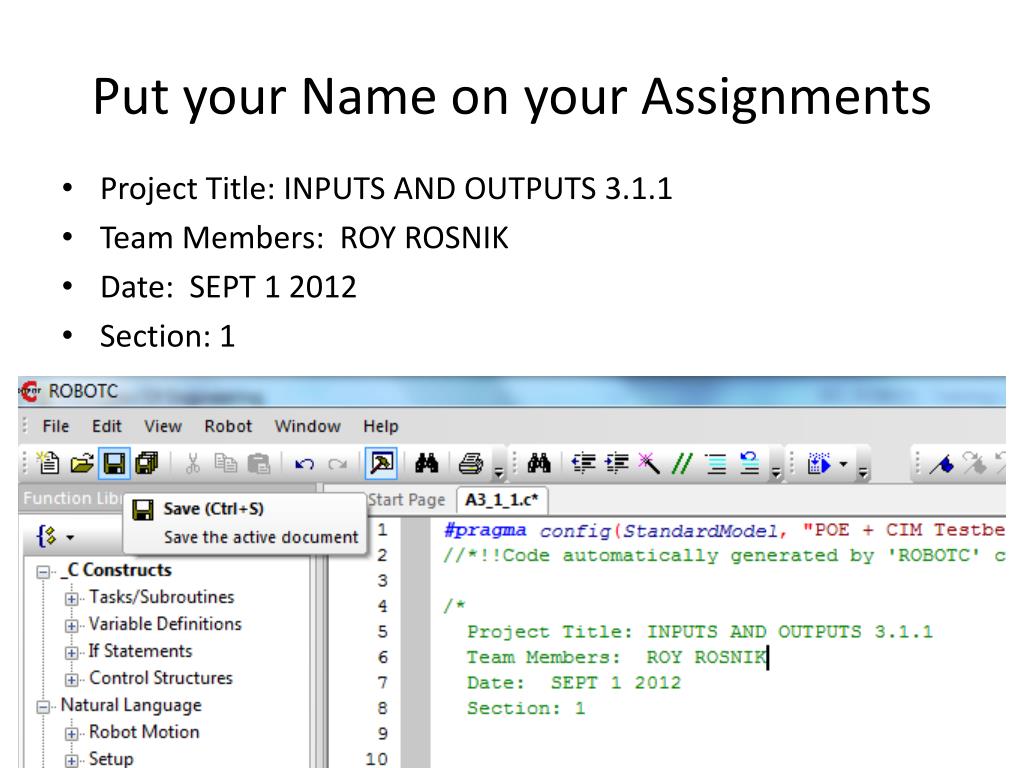This screenshot has height=768, width=1024.
Task: Select Variable Definitions in the tree
Action: [x=165, y=624]
